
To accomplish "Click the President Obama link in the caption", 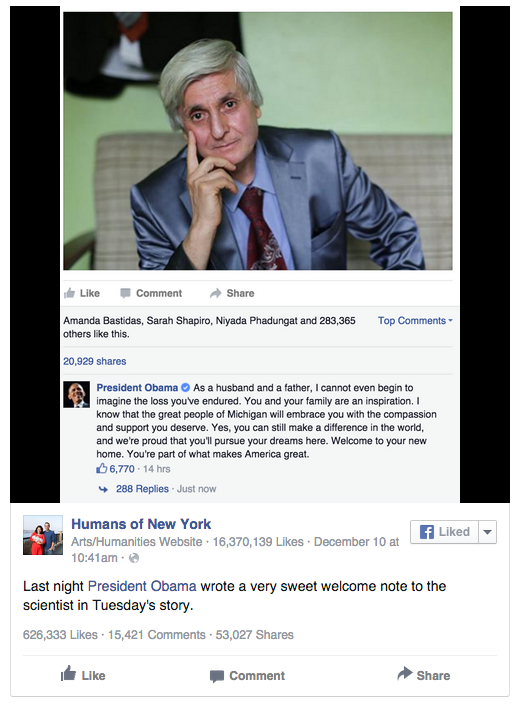I will click(142, 586).
